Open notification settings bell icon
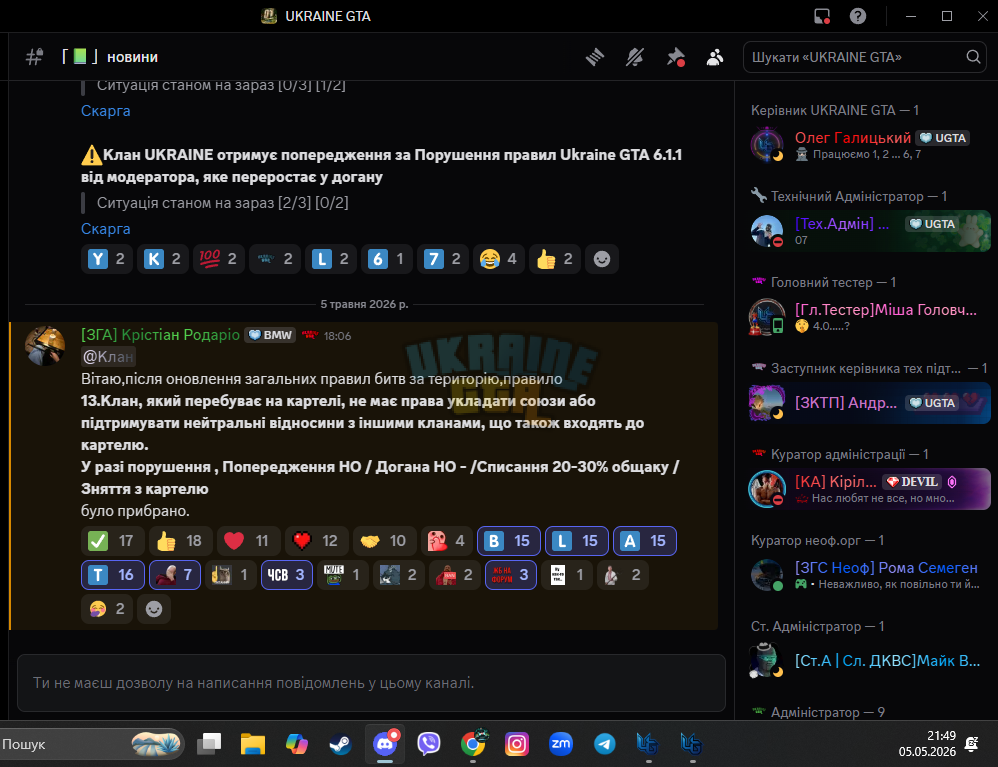 pos(635,57)
